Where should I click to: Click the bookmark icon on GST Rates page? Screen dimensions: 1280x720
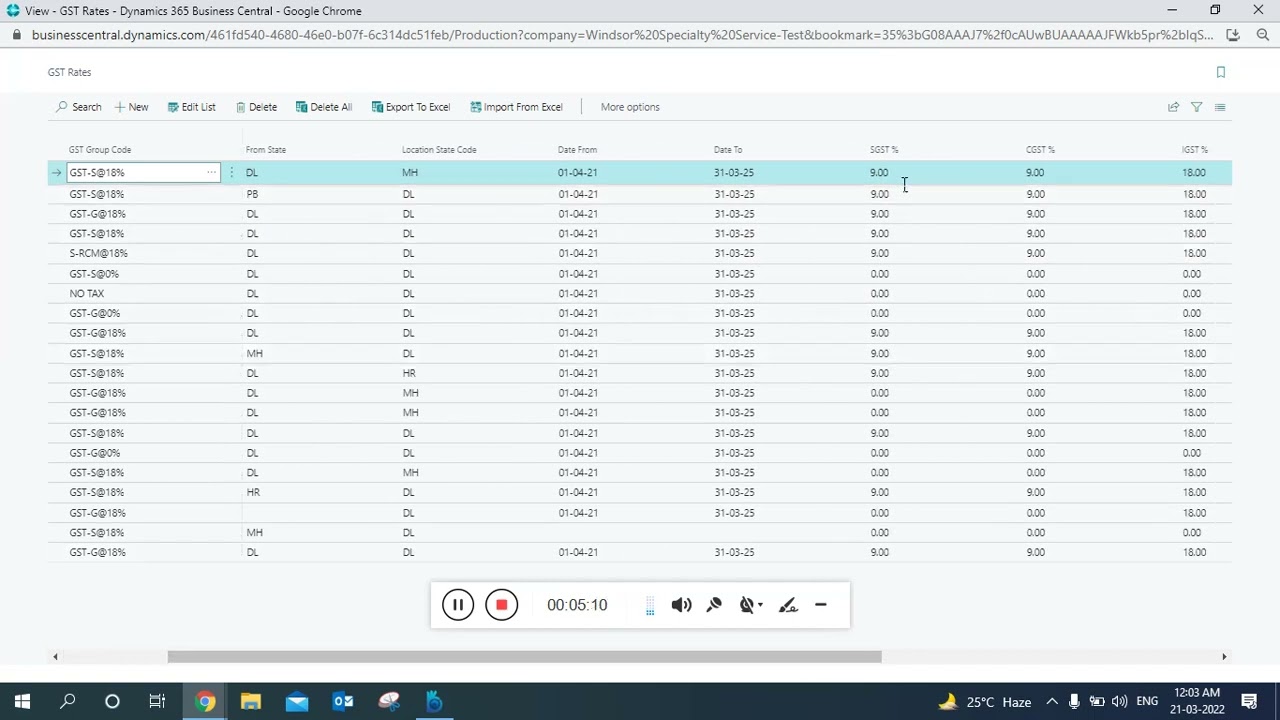coord(1220,72)
